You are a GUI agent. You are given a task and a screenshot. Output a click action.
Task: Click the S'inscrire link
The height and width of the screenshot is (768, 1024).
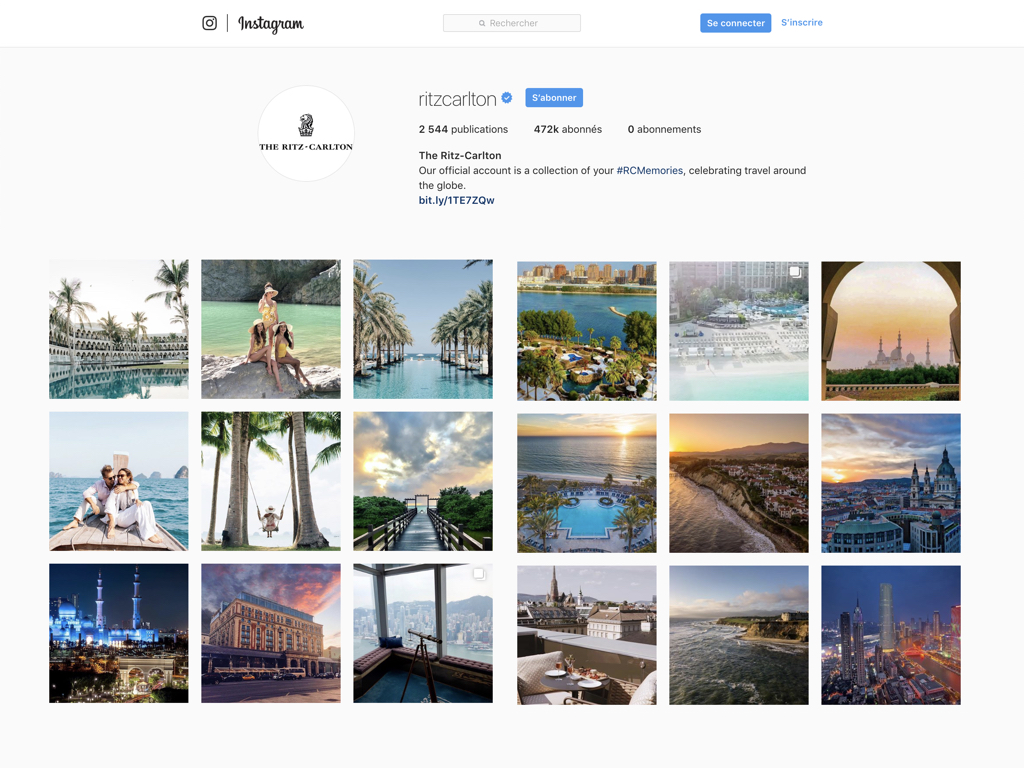[x=801, y=23]
